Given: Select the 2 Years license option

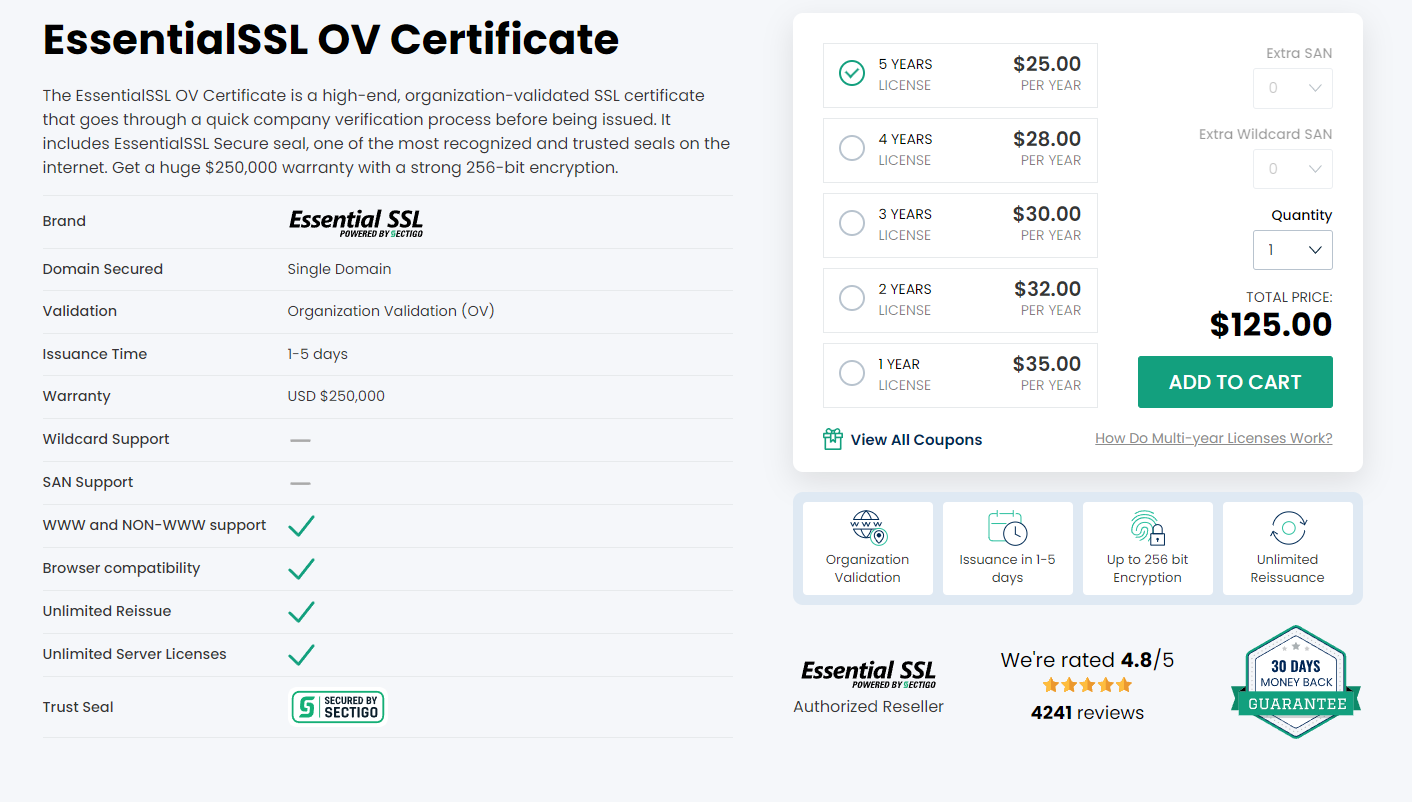Looking at the screenshot, I should (x=852, y=298).
